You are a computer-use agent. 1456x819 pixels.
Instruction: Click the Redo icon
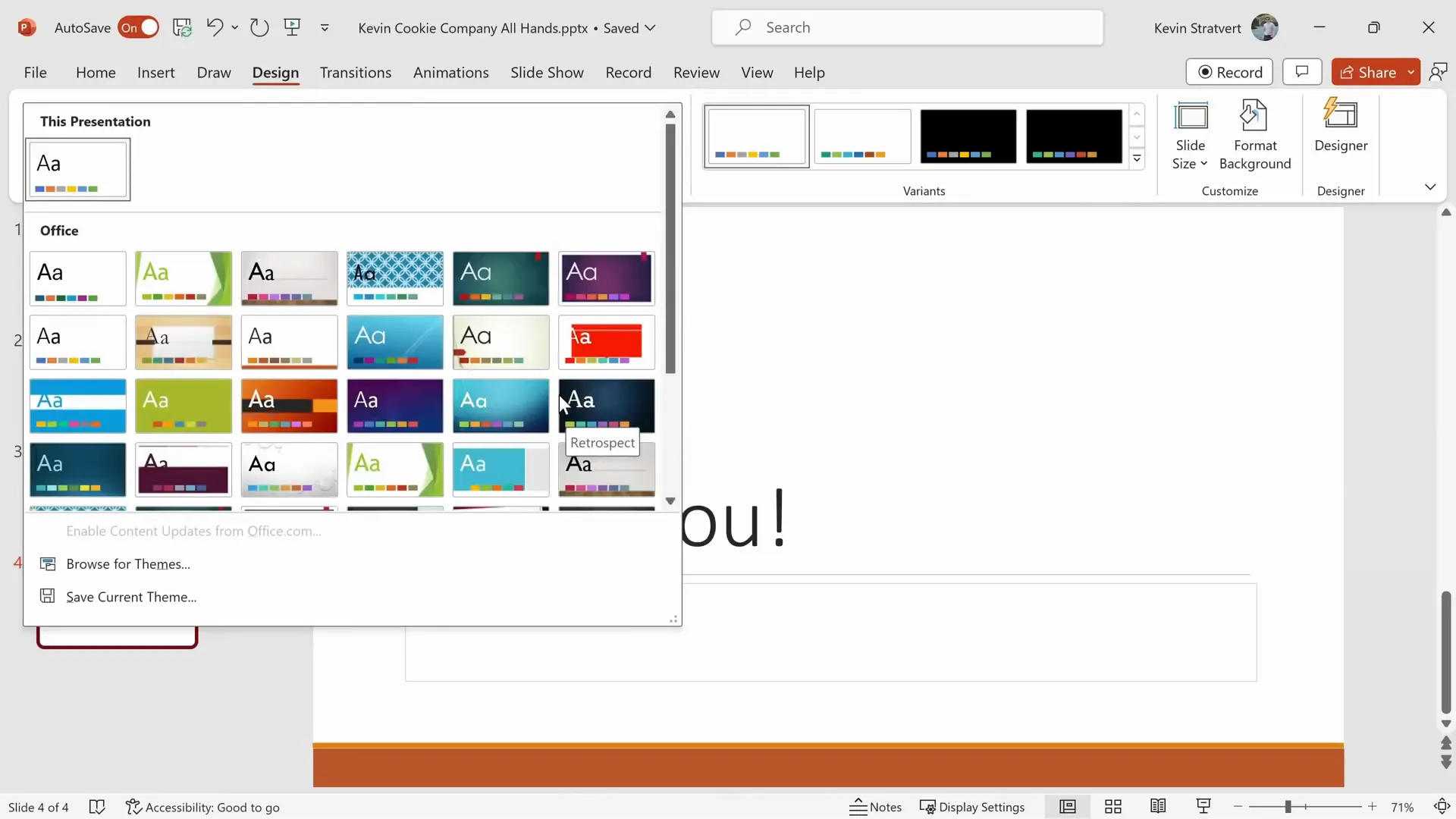point(259,28)
